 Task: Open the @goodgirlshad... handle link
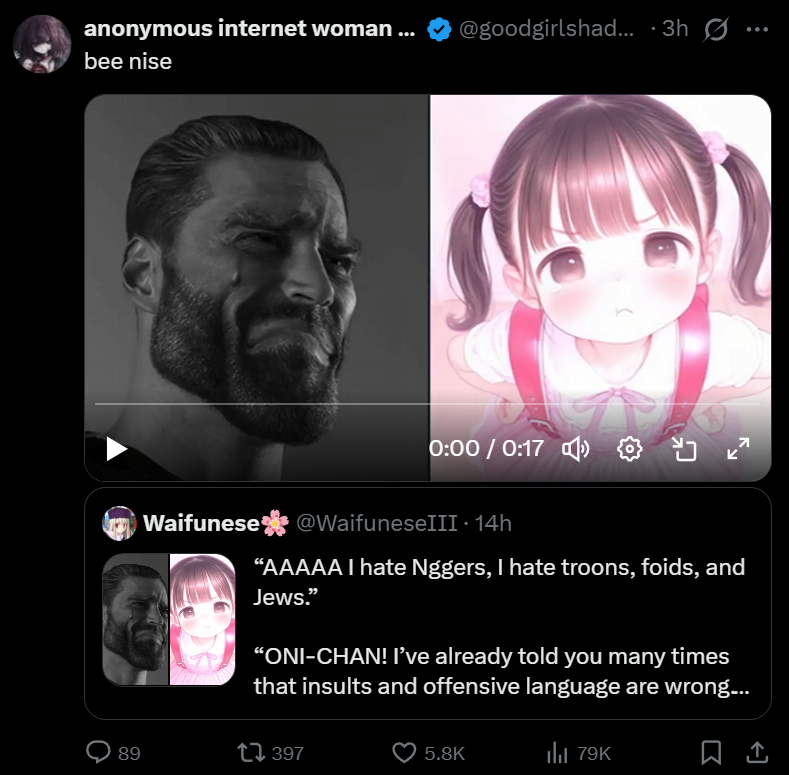click(x=546, y=29)
